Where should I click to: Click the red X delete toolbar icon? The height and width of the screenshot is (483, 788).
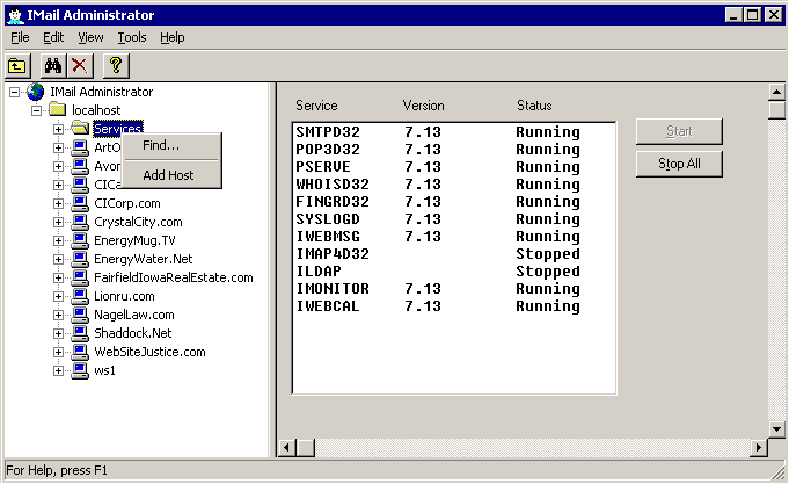coord(79,66)
